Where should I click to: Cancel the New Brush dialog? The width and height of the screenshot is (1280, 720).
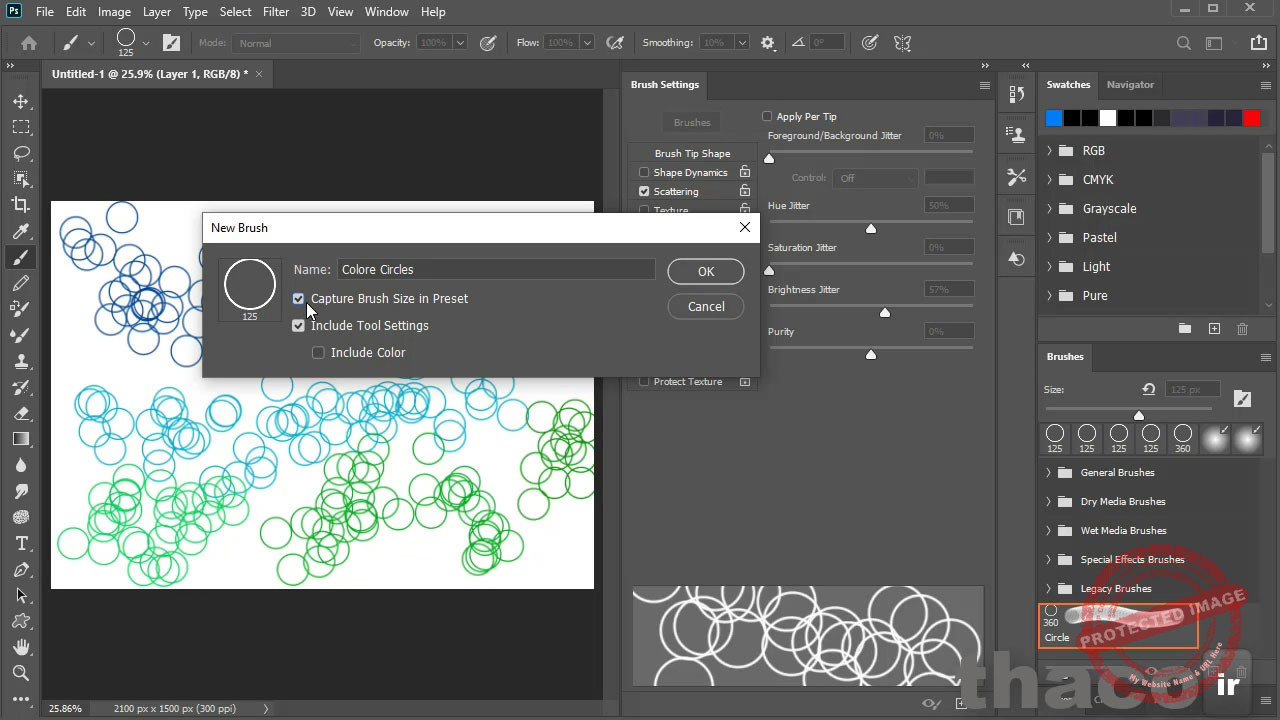(706, 307)
